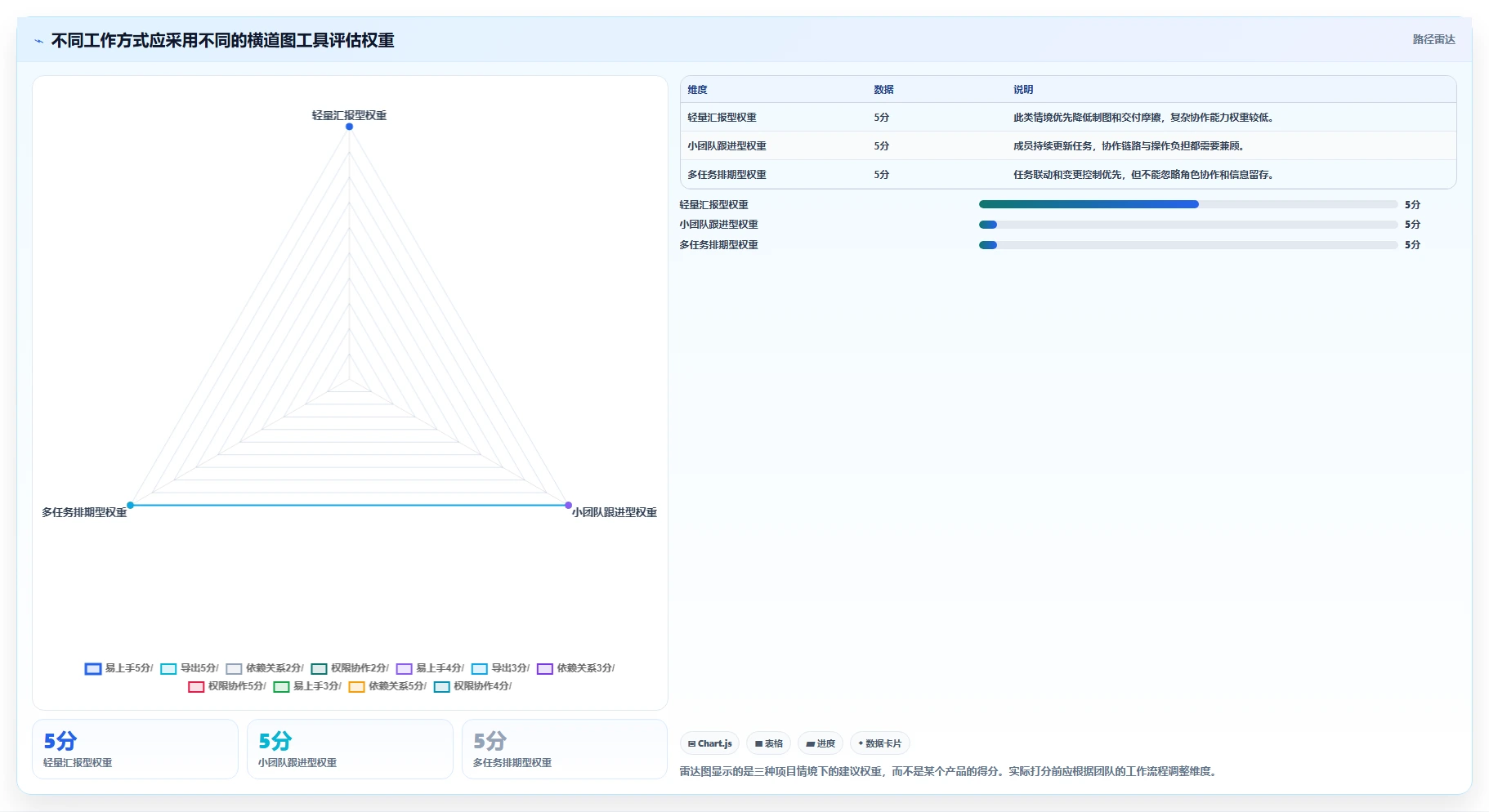Image resolution: width=1489 pixels, height=812 pixels.
Task: Click the description starting 任务联动和变更控制优先
Action: coord(1145,175)
